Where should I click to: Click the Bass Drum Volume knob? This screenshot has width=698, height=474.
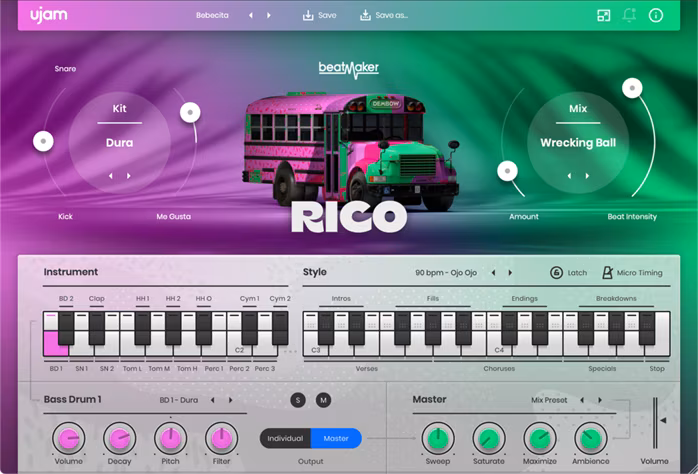[69, 438]
